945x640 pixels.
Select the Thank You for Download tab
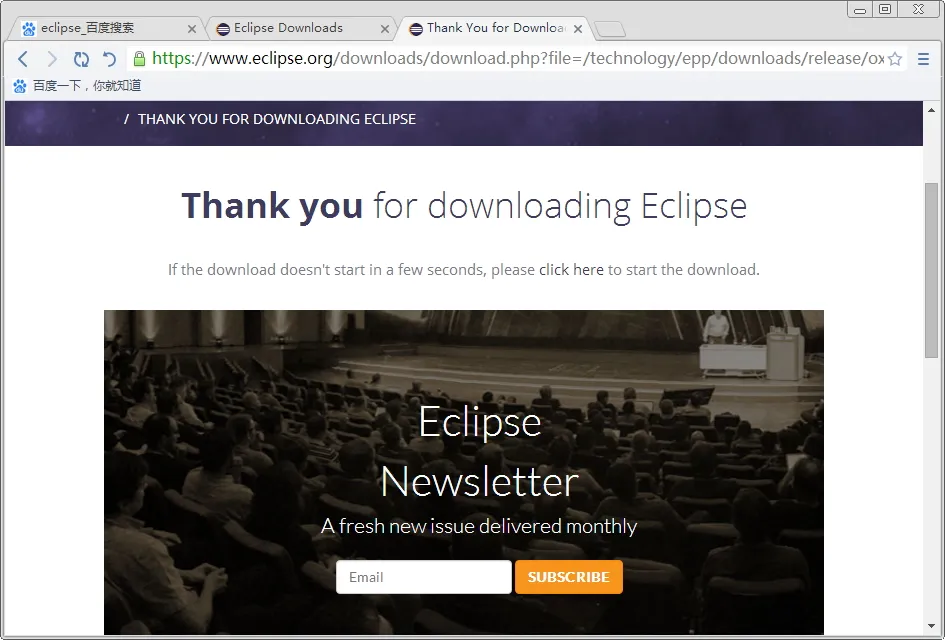[x=492, y=28]
